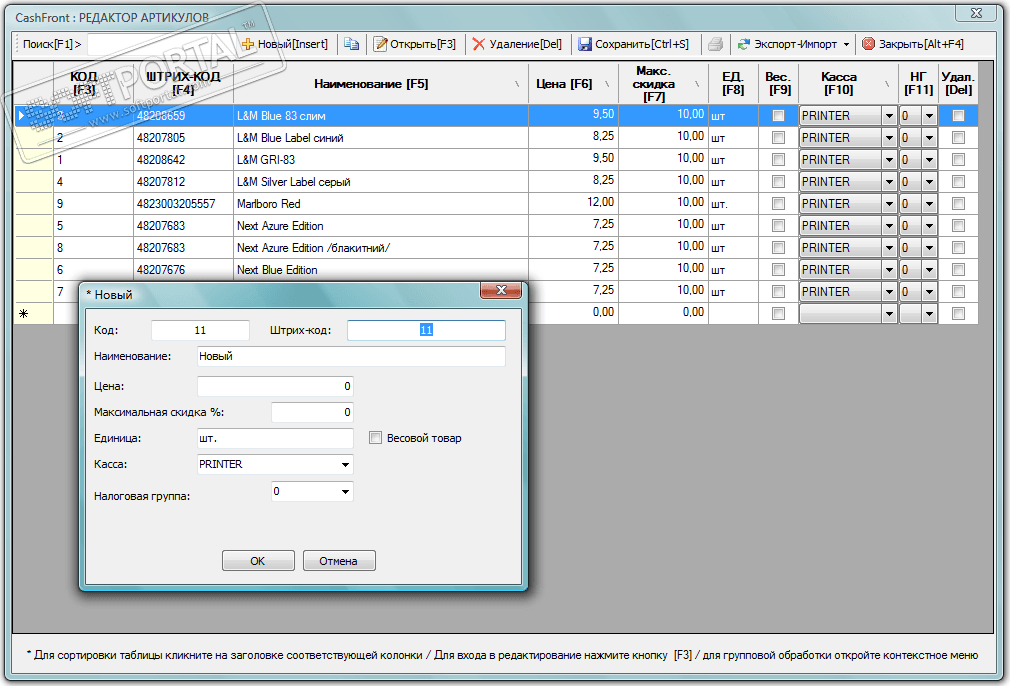This screenshot has width=1010, height=686.
Task: Click the new-row asterisk row header
Action: [33, 314]
